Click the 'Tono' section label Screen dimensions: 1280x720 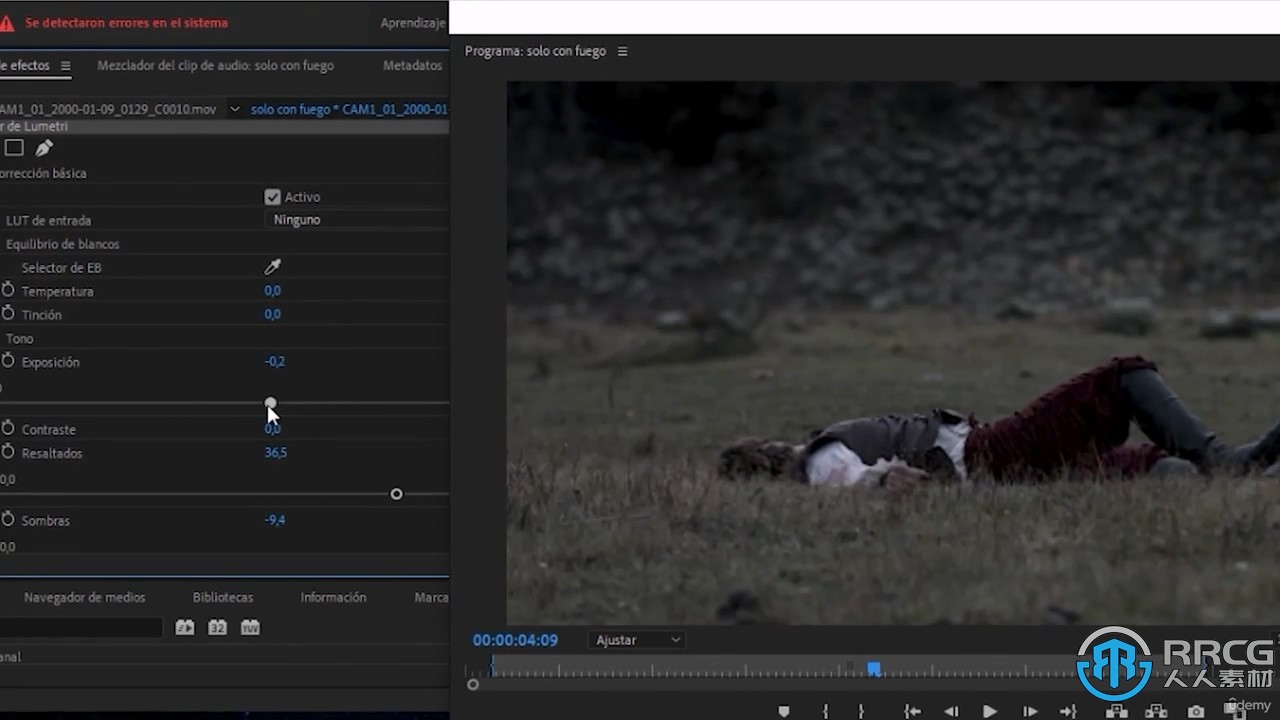tap(20, 338)
